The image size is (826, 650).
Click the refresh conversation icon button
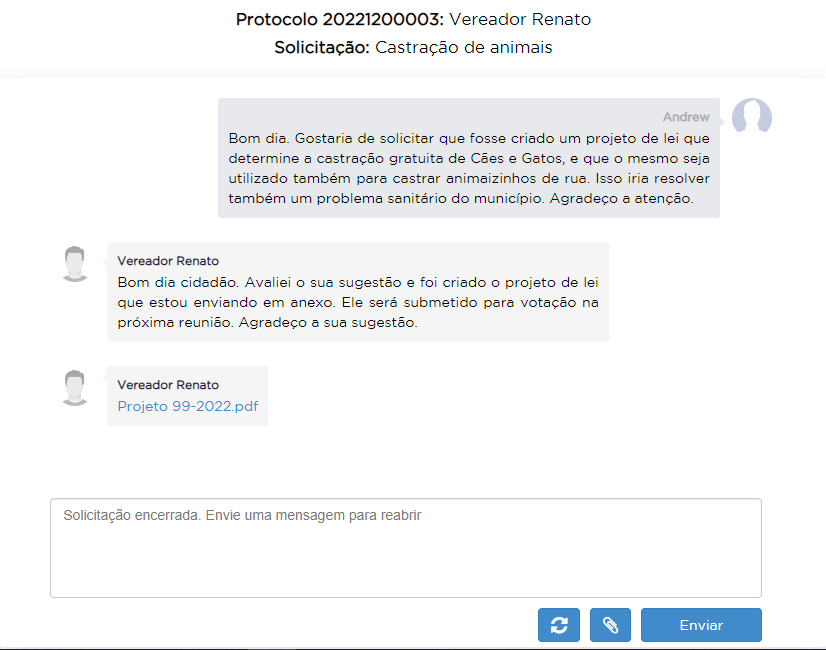(x=558, y=625)
